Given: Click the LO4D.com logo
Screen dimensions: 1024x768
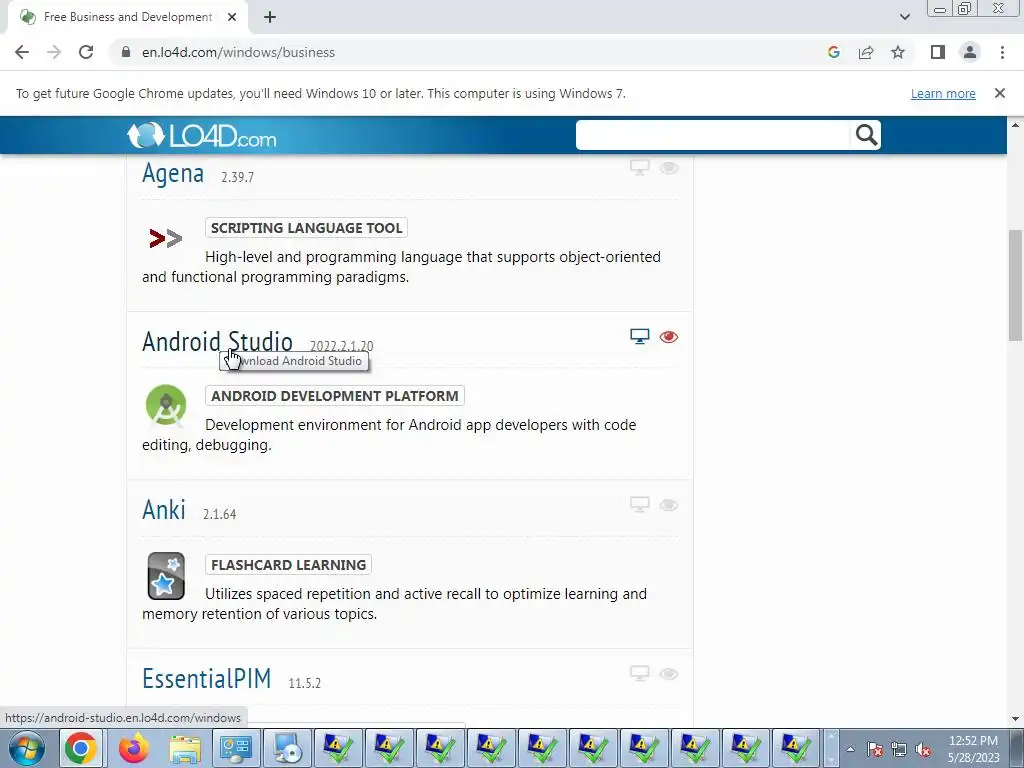Looking at the screenshot, I should [x=202, y=135].
